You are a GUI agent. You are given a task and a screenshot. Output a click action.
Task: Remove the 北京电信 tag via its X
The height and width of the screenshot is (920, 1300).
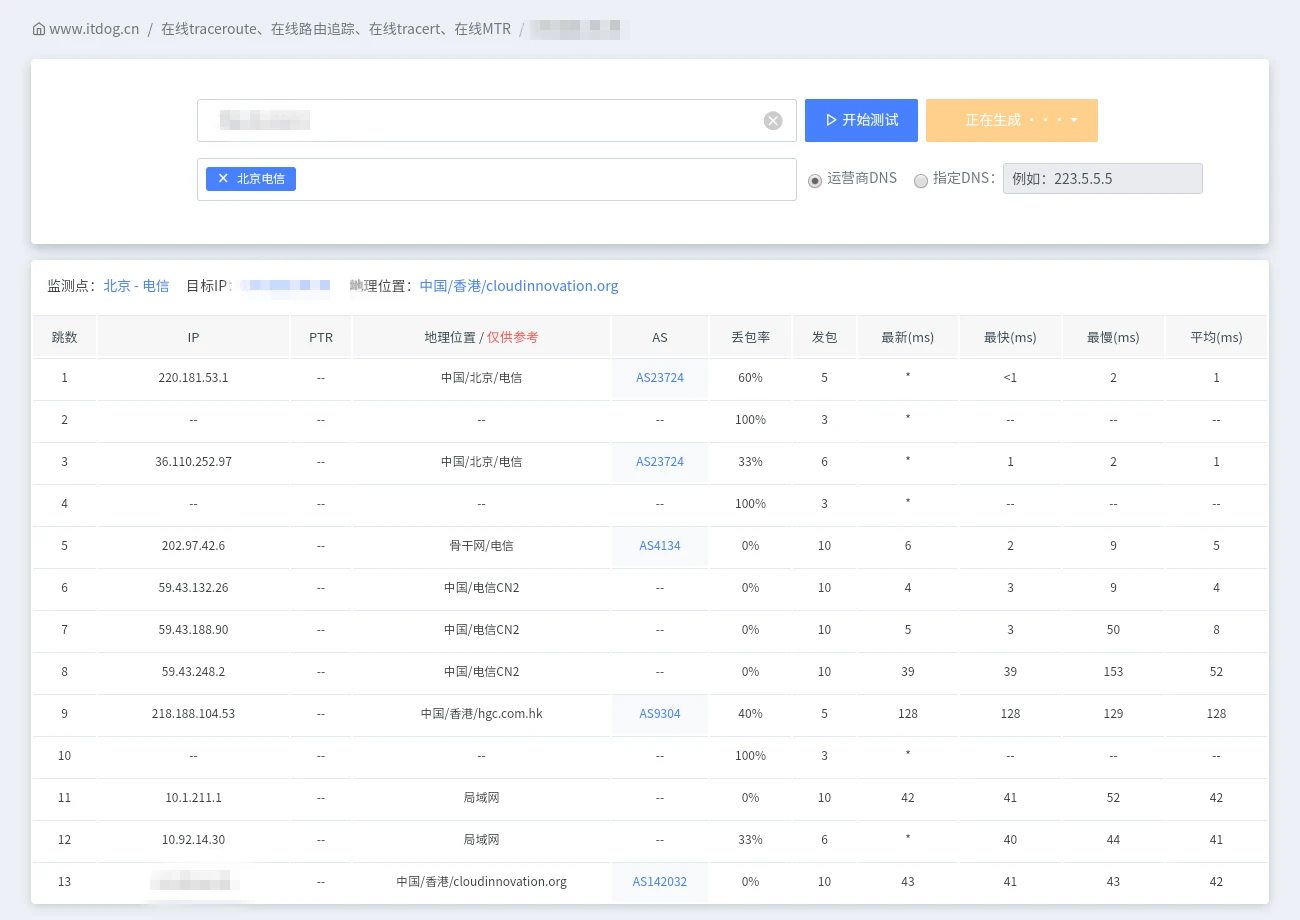223,179
